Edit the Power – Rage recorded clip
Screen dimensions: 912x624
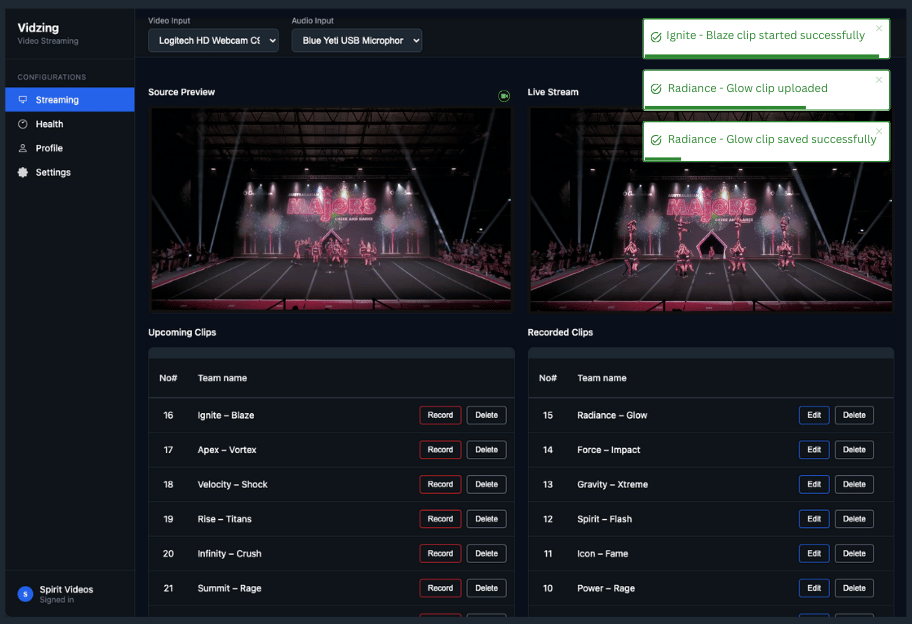[x=814, y=588]
